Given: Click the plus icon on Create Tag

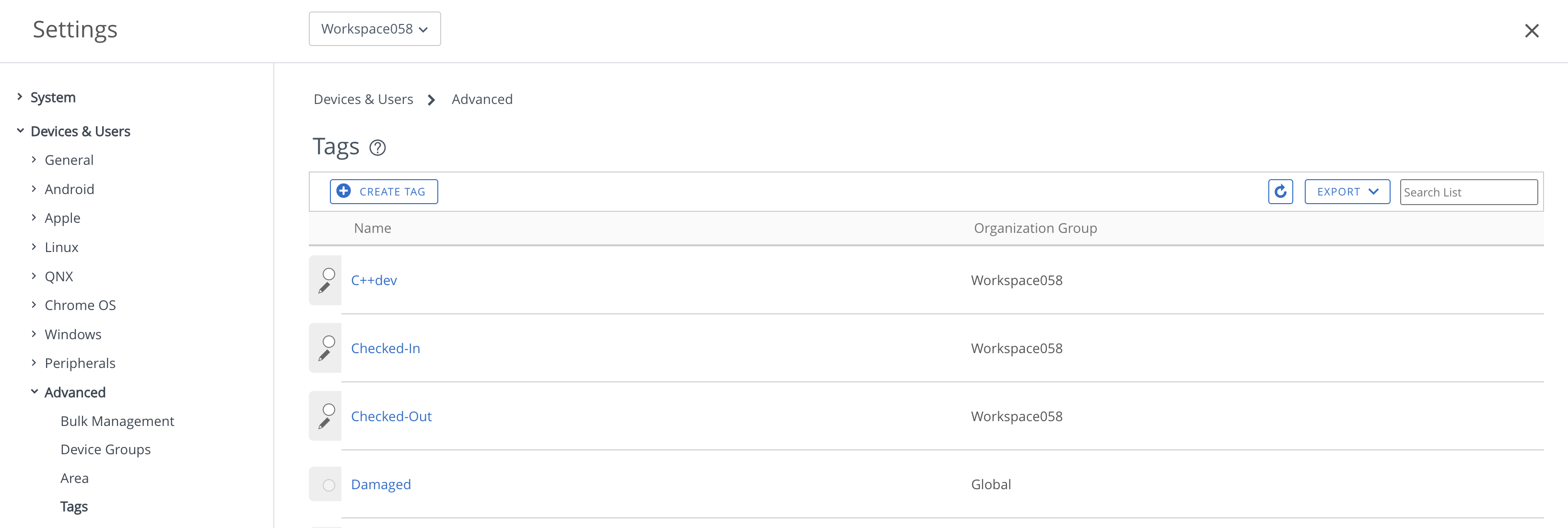Looking at the screenshot, I should coord(344,191).
